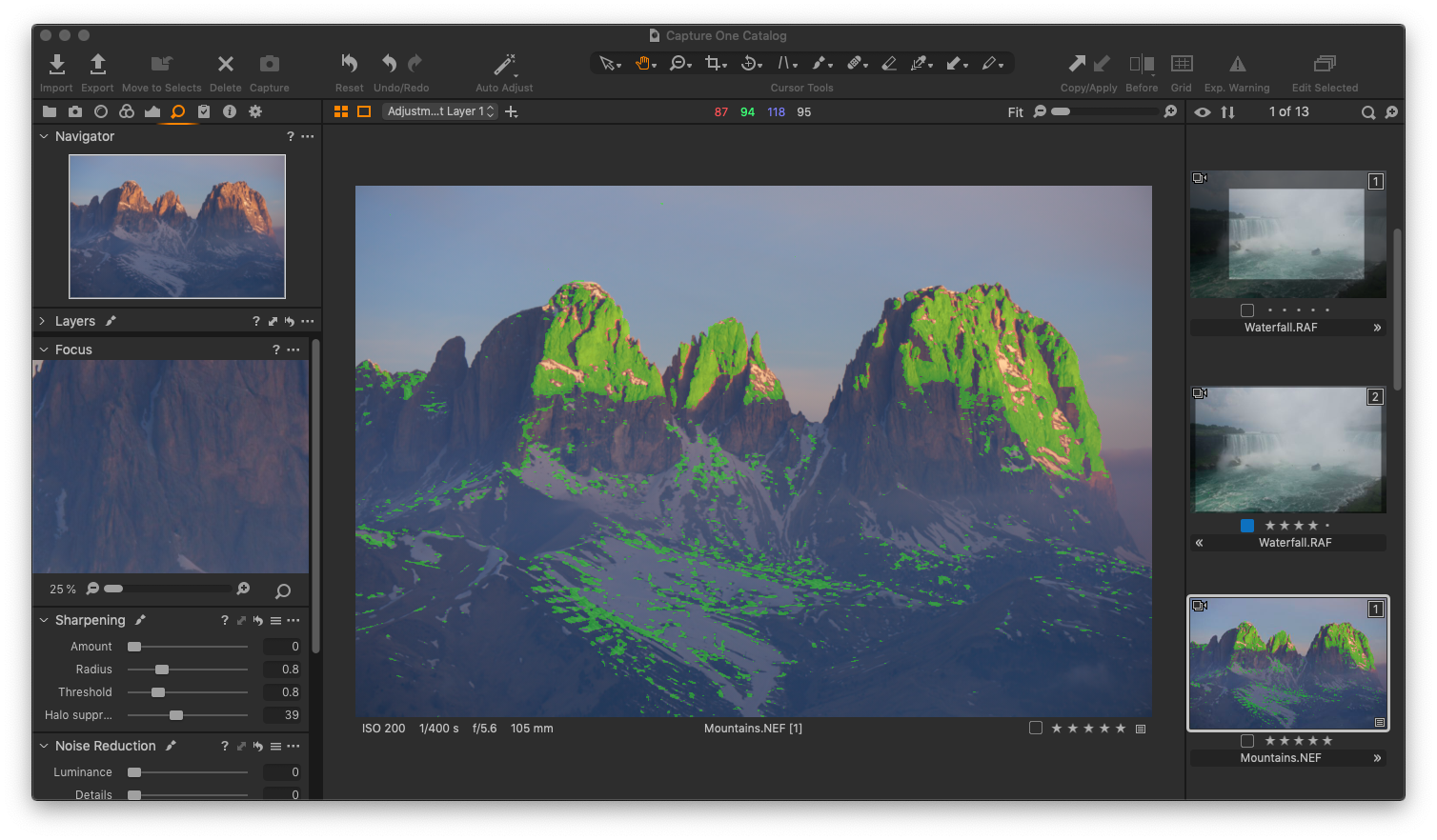Screen dimensions: 1437x840
Task: Click the Reset button in toolbar
Action: (x=349, y=65)
